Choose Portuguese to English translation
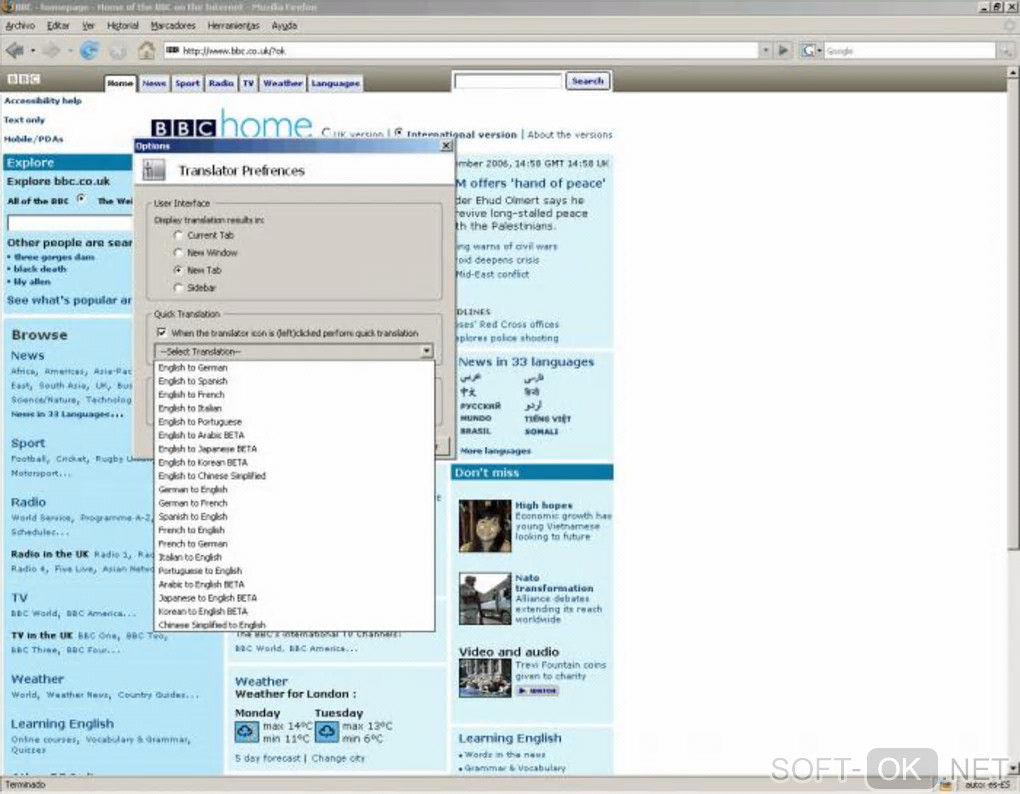Viewport: 1020px width, 794px height. [295, 570]
